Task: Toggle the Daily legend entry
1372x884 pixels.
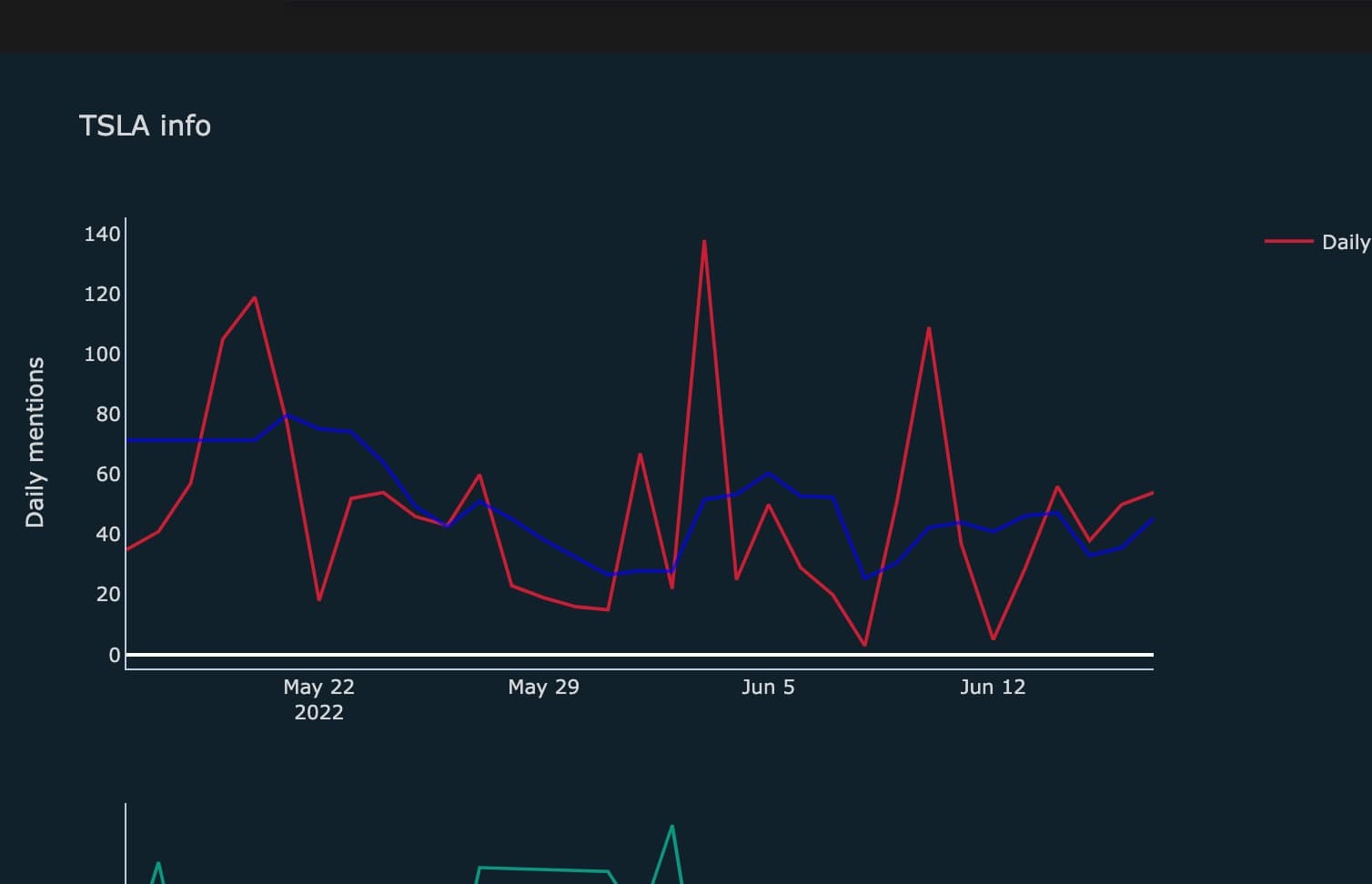Action: tap(1318, 242)
